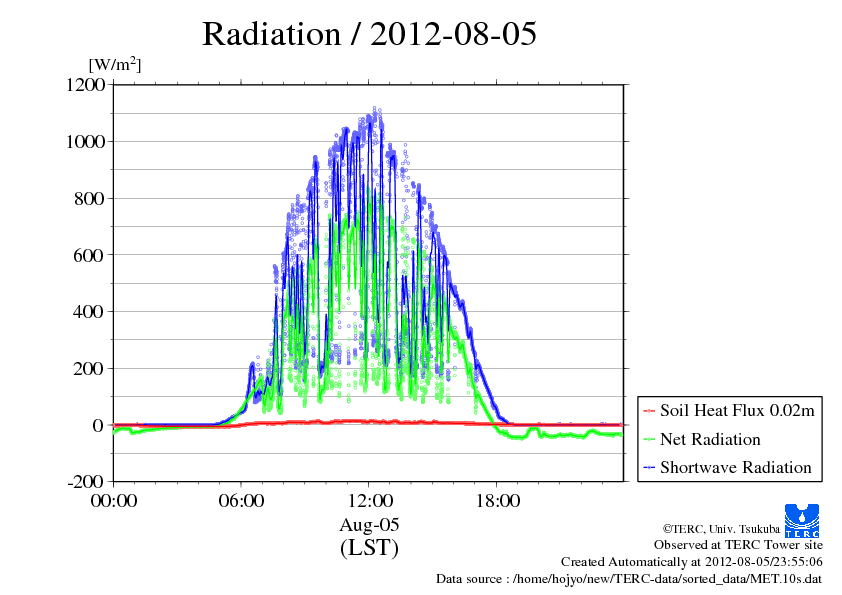The image size is (842, 595).
Task: Click 'Observed at TERC Tower site' text
Action: click(x=738, y=545)
